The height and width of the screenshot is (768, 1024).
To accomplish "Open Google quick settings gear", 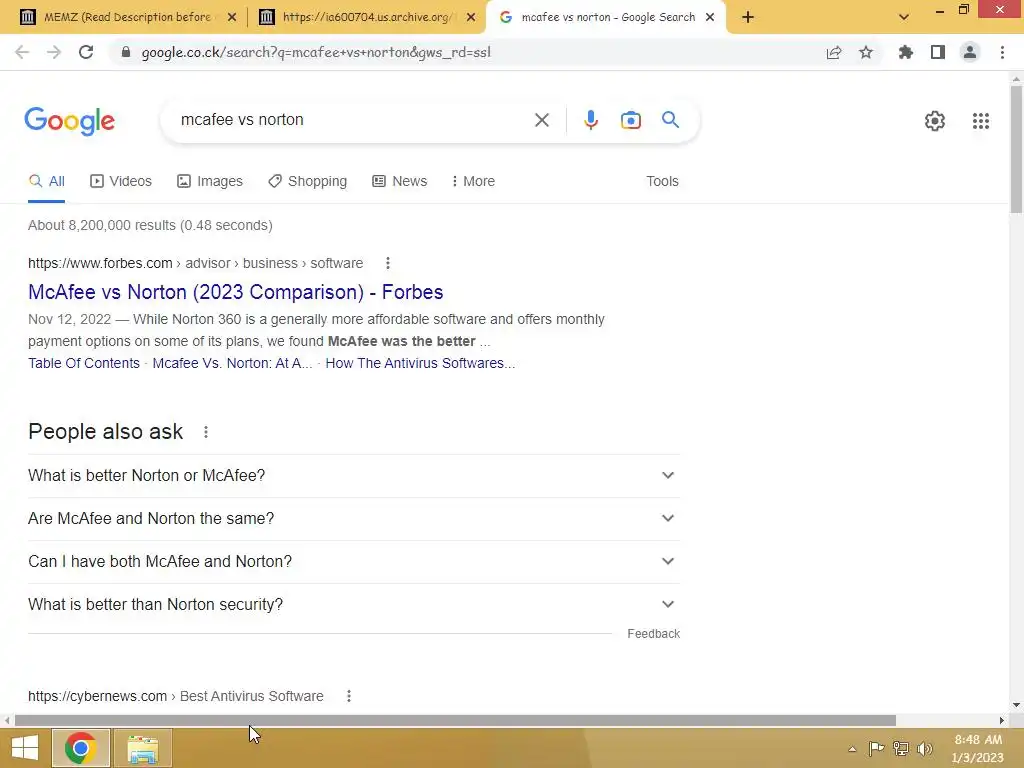I will (935, 121).
